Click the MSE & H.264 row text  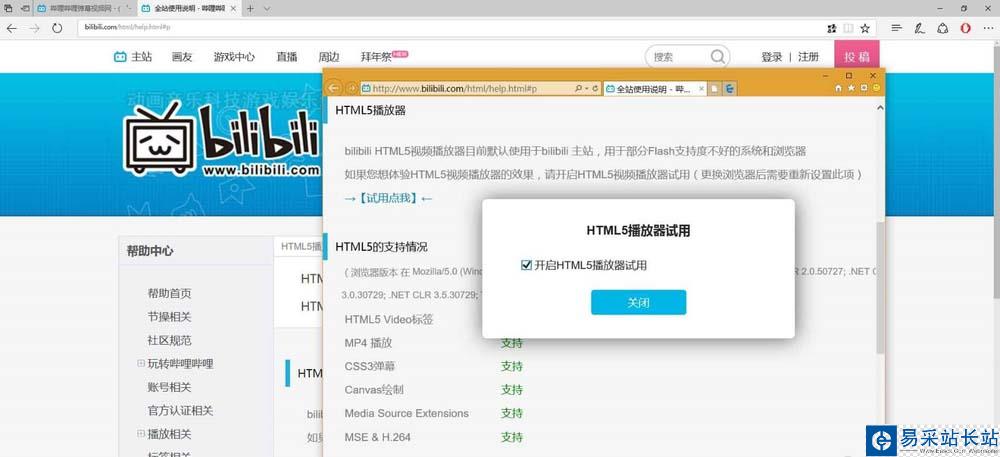click(378, 437)
